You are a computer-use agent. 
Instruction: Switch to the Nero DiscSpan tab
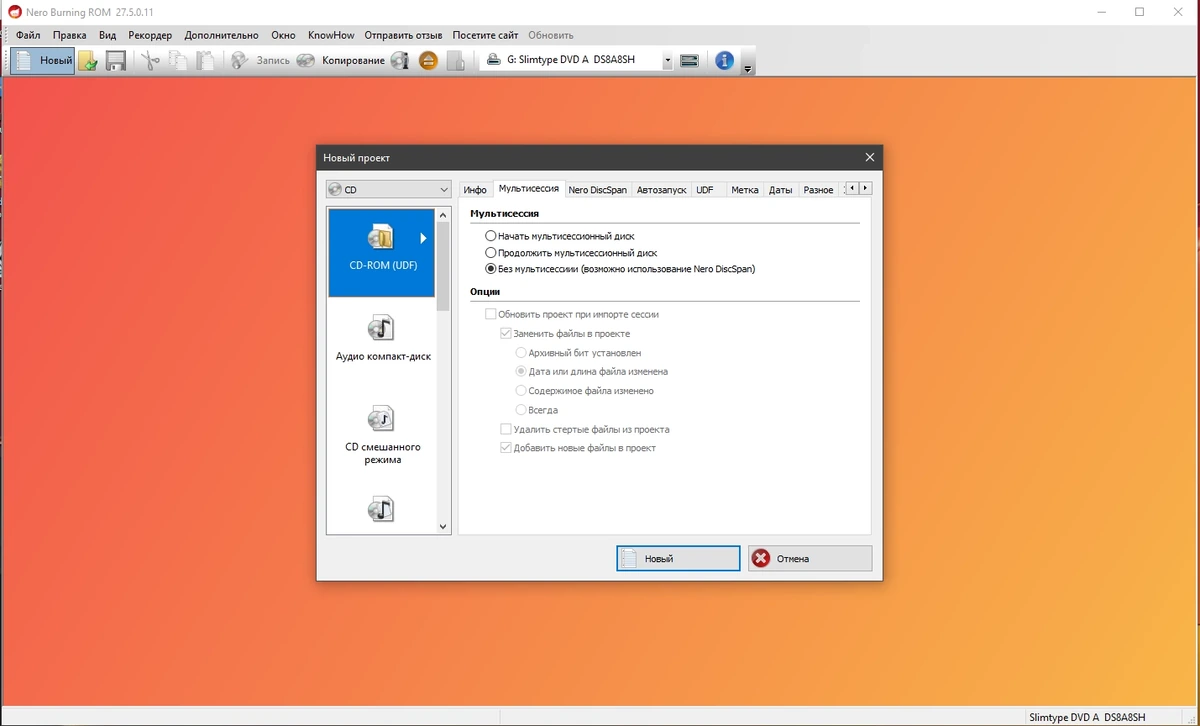tap(597, 189)
